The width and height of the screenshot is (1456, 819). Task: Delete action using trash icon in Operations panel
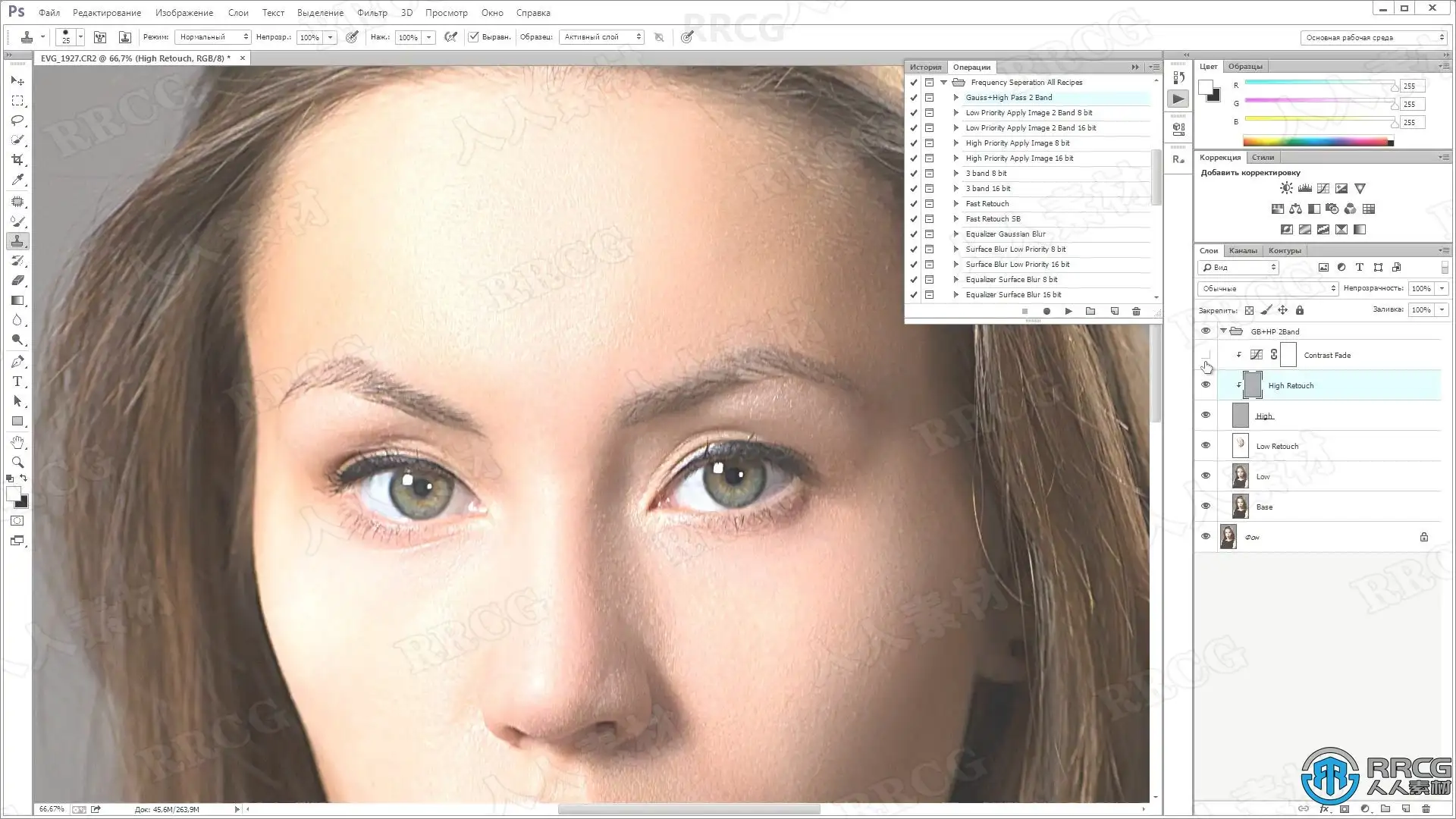click(x=1136, y=311)
